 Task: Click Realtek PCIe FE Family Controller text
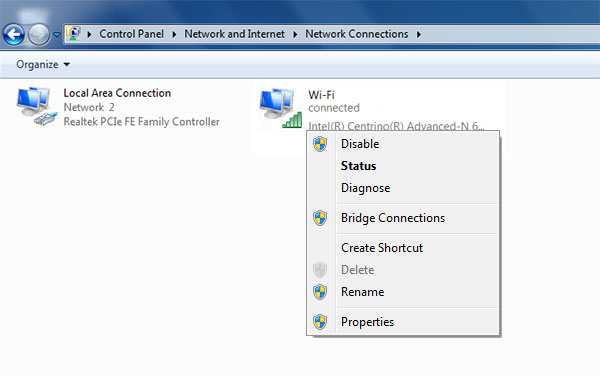142,122
